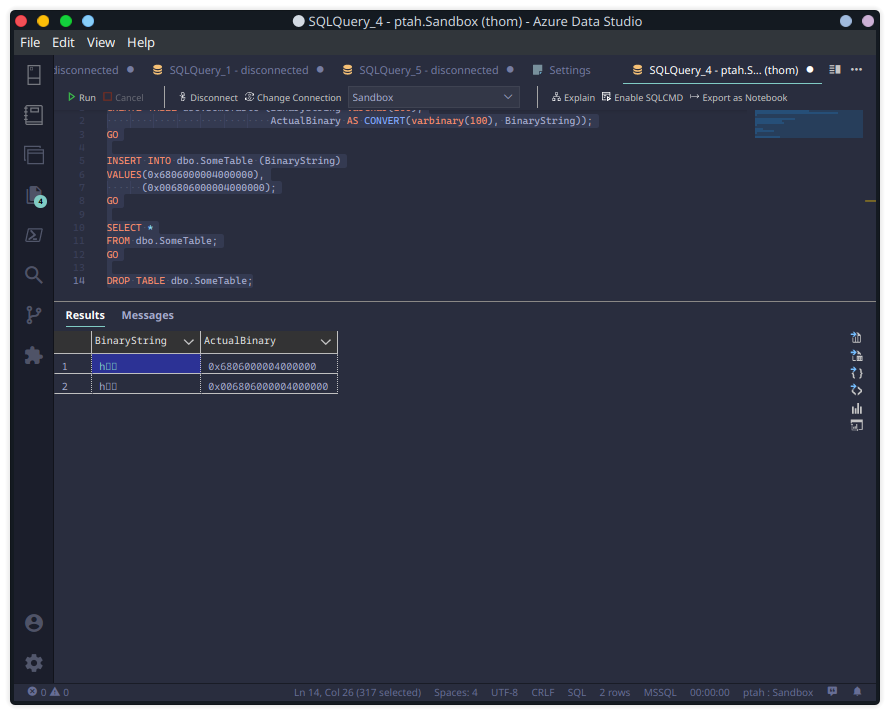Click the SQL language mode status entry

577,692
